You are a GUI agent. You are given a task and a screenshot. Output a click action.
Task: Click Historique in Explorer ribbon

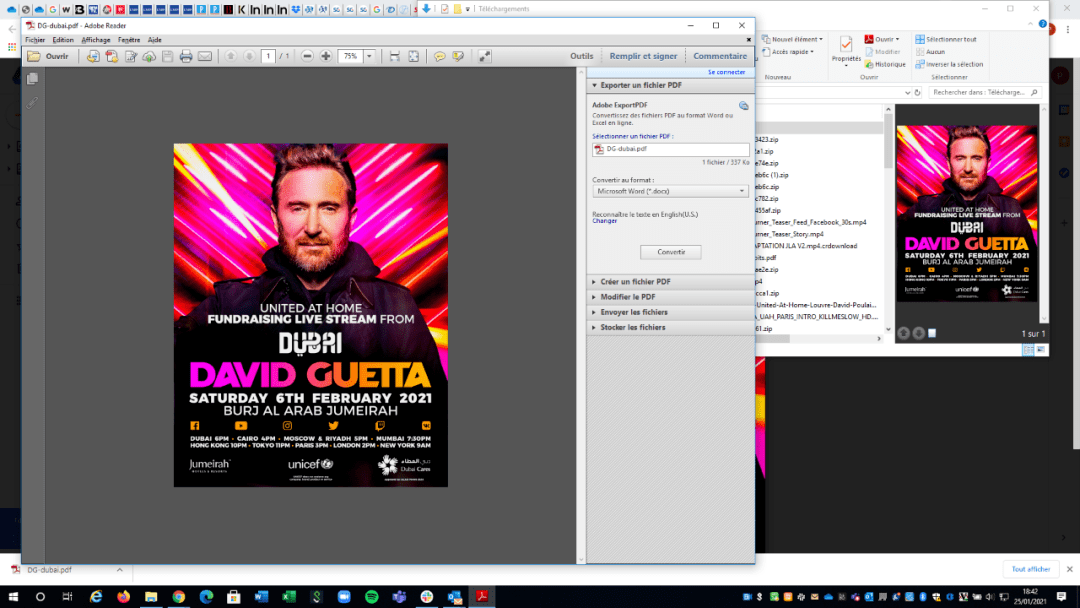point(886,64)
